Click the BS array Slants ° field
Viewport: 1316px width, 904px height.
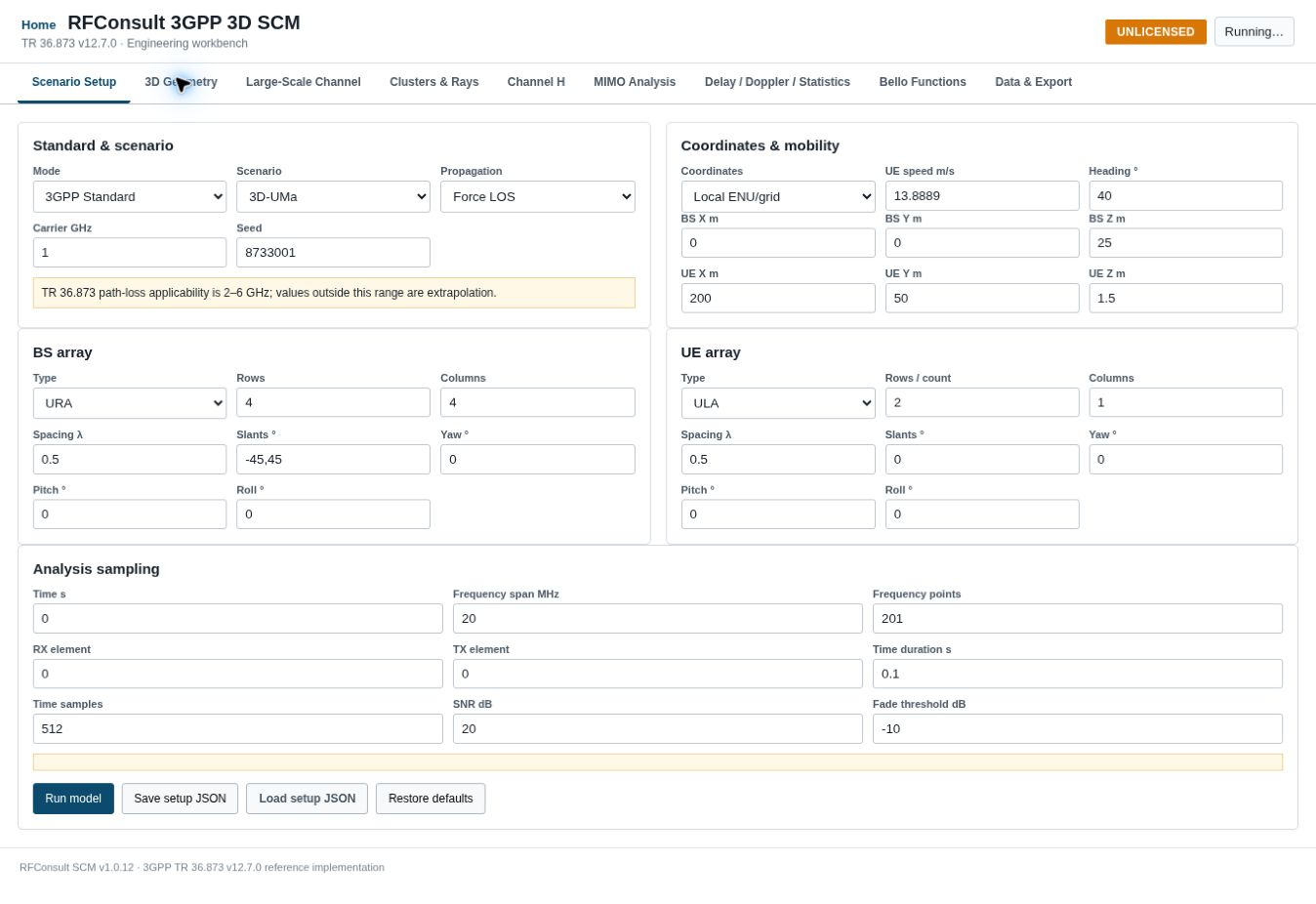(x=333, y=459)
